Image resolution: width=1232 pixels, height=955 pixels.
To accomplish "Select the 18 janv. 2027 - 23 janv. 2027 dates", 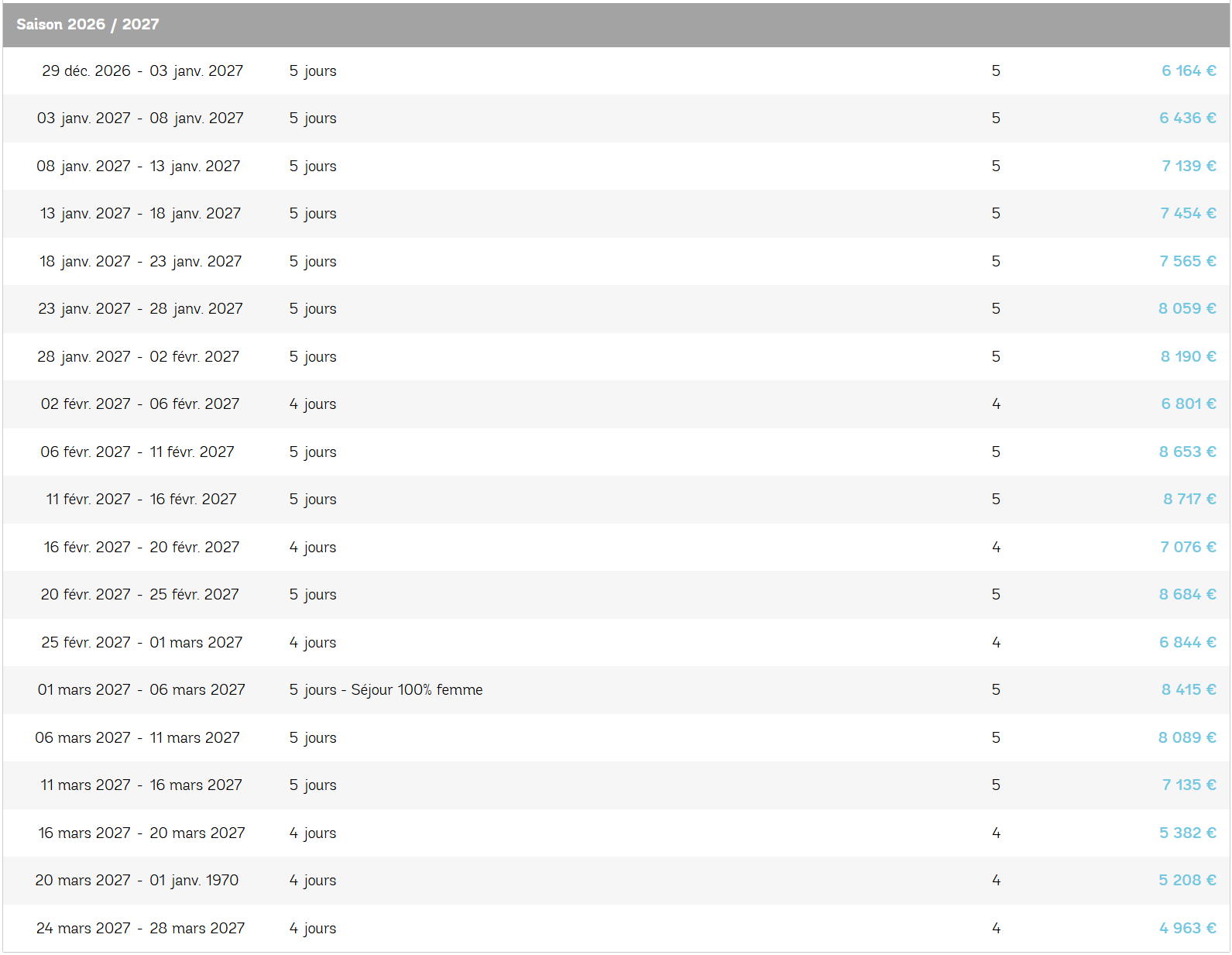I will [x=140, y=262].
